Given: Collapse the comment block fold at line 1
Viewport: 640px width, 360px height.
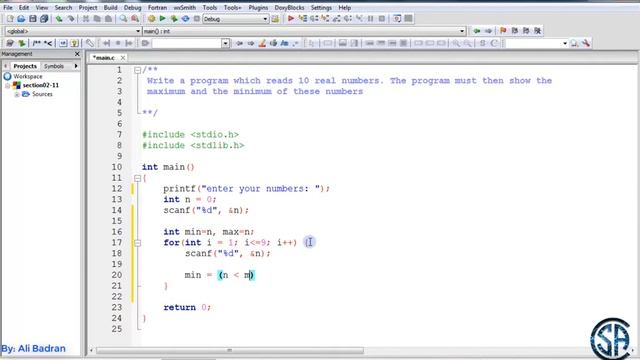Looking at the screenshot, I should (138, 70).
